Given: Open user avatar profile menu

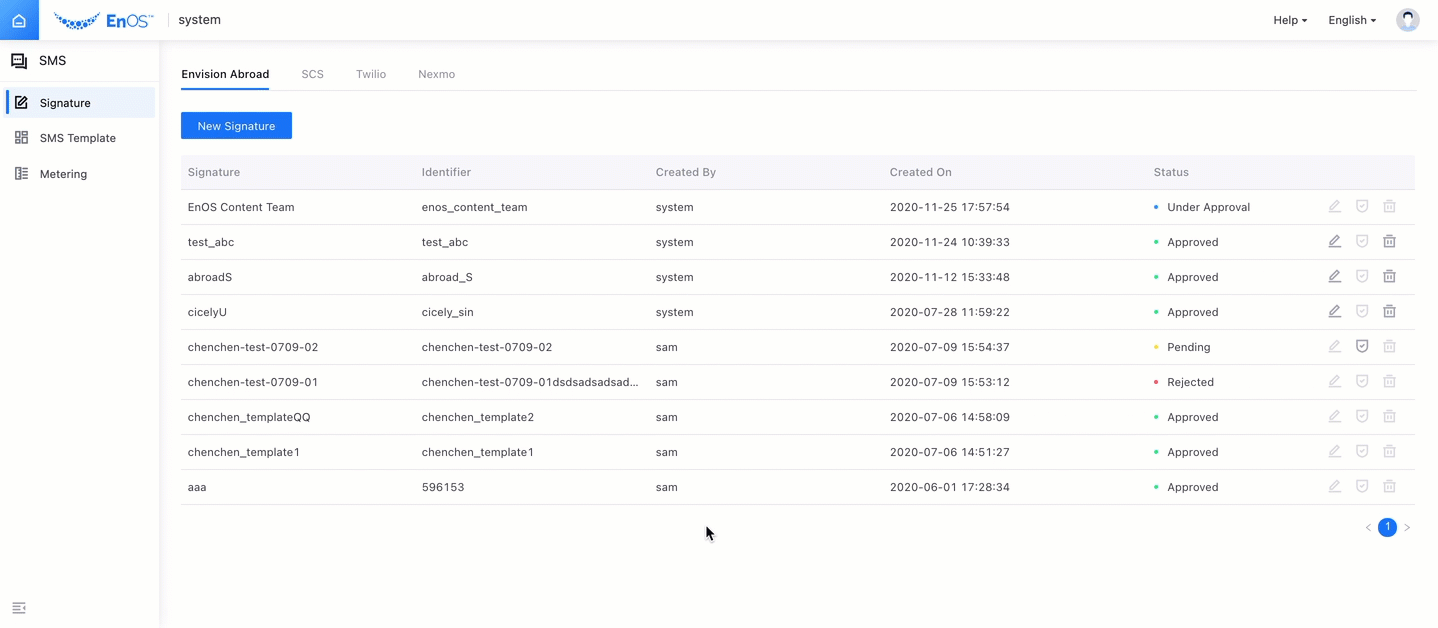Looking at the screenshot, I should 1407,20.
